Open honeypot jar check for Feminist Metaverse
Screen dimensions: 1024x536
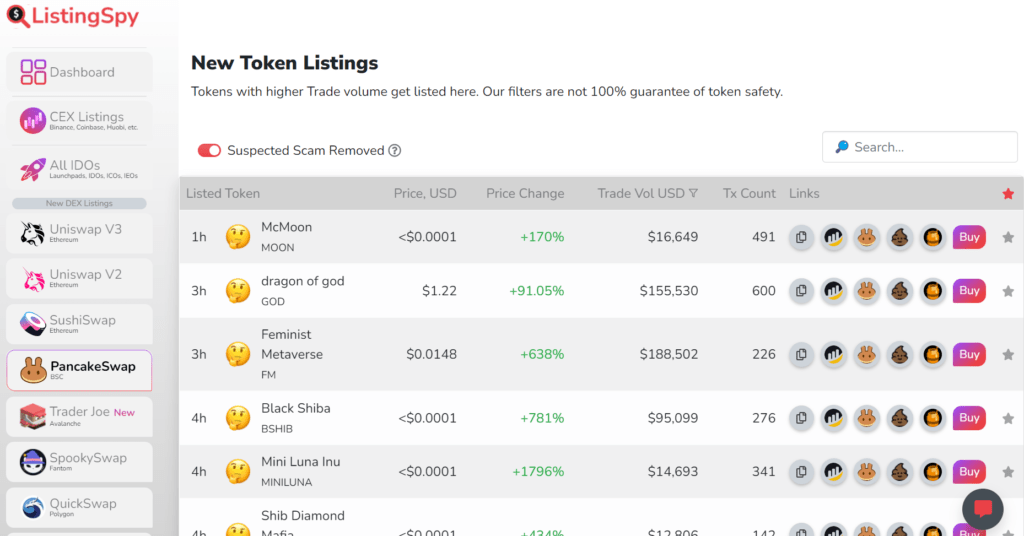pyautogui.click(x=933, y=355)
